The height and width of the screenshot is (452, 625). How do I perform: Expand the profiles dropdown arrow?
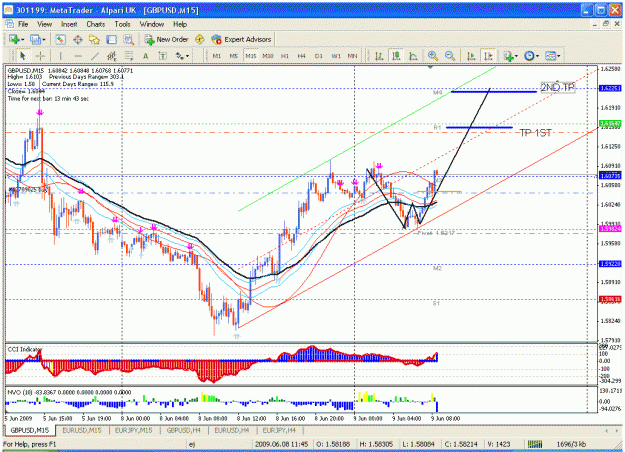click(44, 39)
